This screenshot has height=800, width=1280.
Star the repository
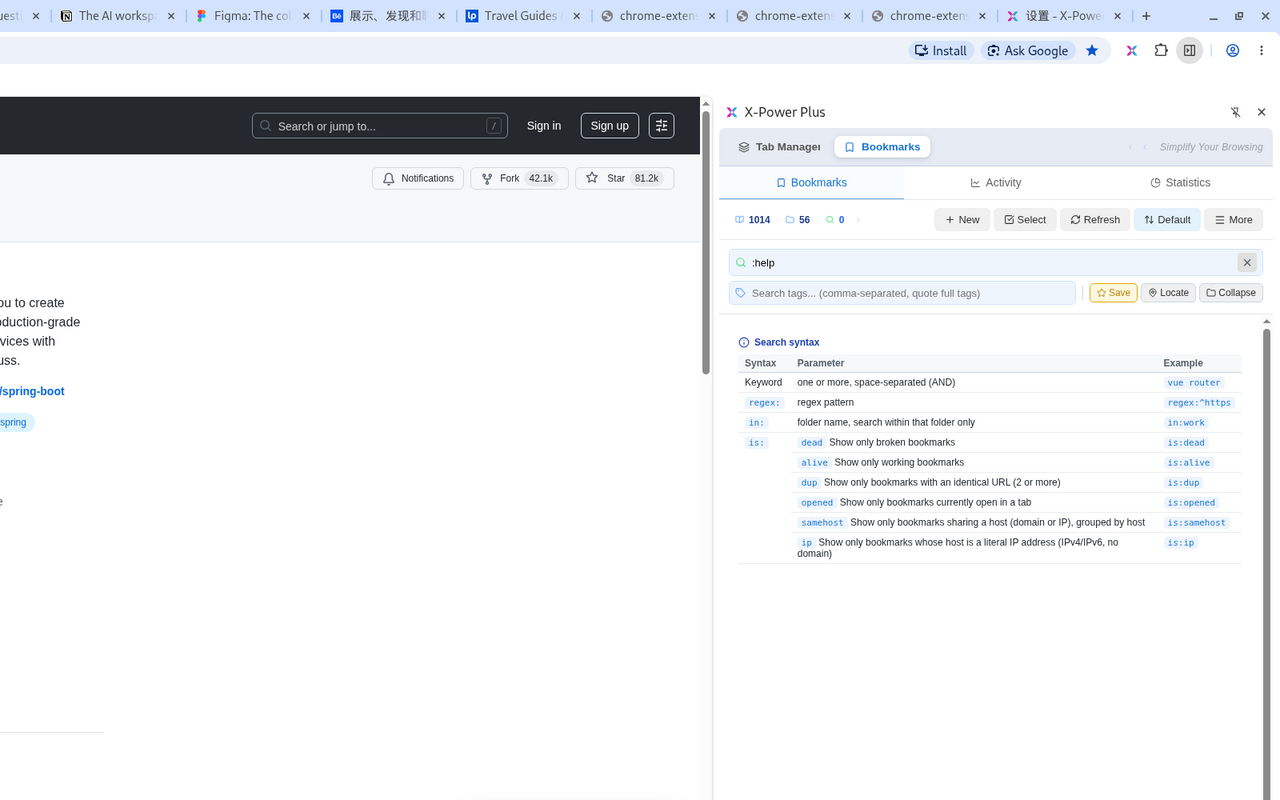point(625,179)
